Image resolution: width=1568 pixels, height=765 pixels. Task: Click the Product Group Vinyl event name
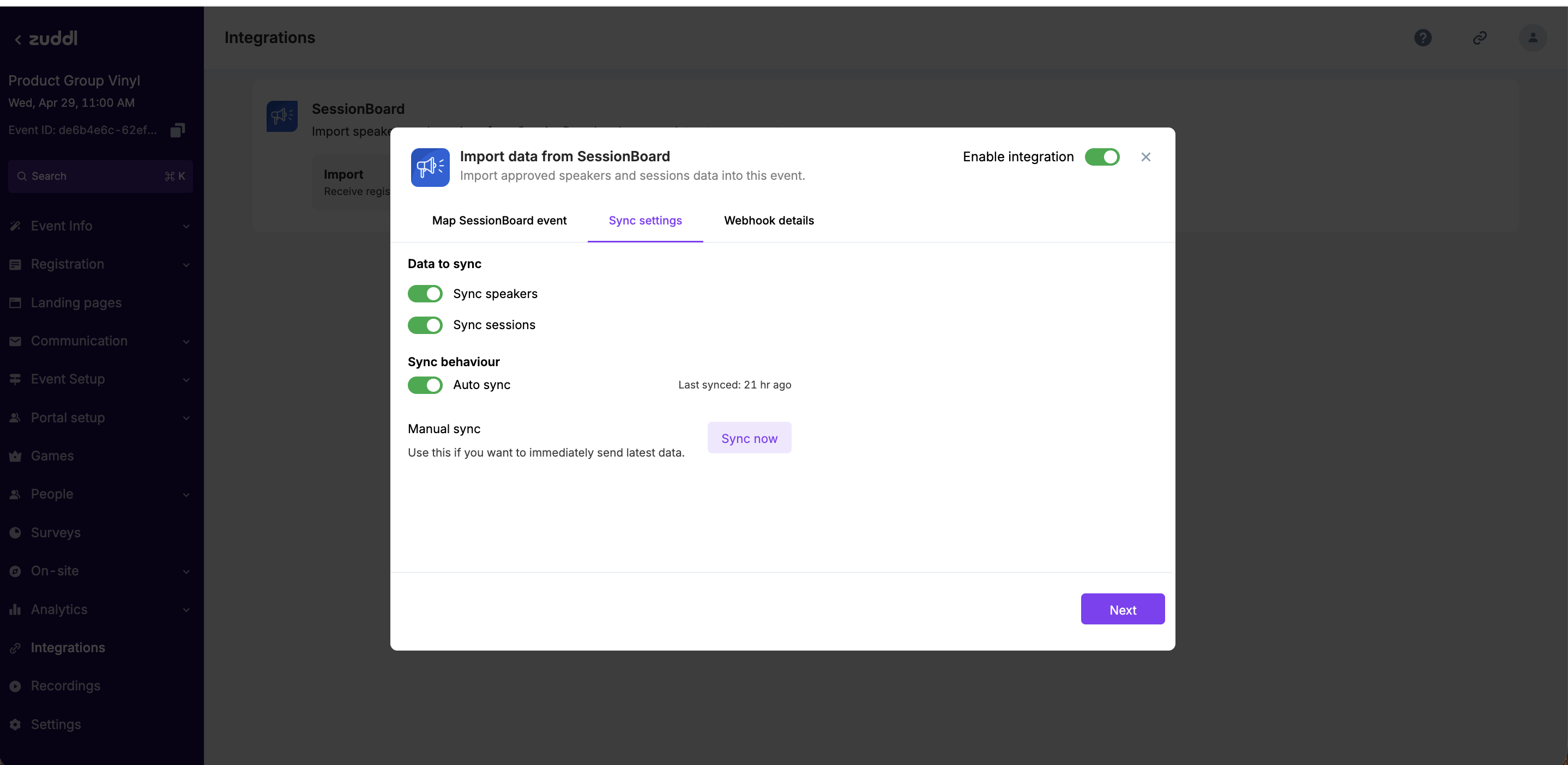pyautogui.click(x=74, y=81)
